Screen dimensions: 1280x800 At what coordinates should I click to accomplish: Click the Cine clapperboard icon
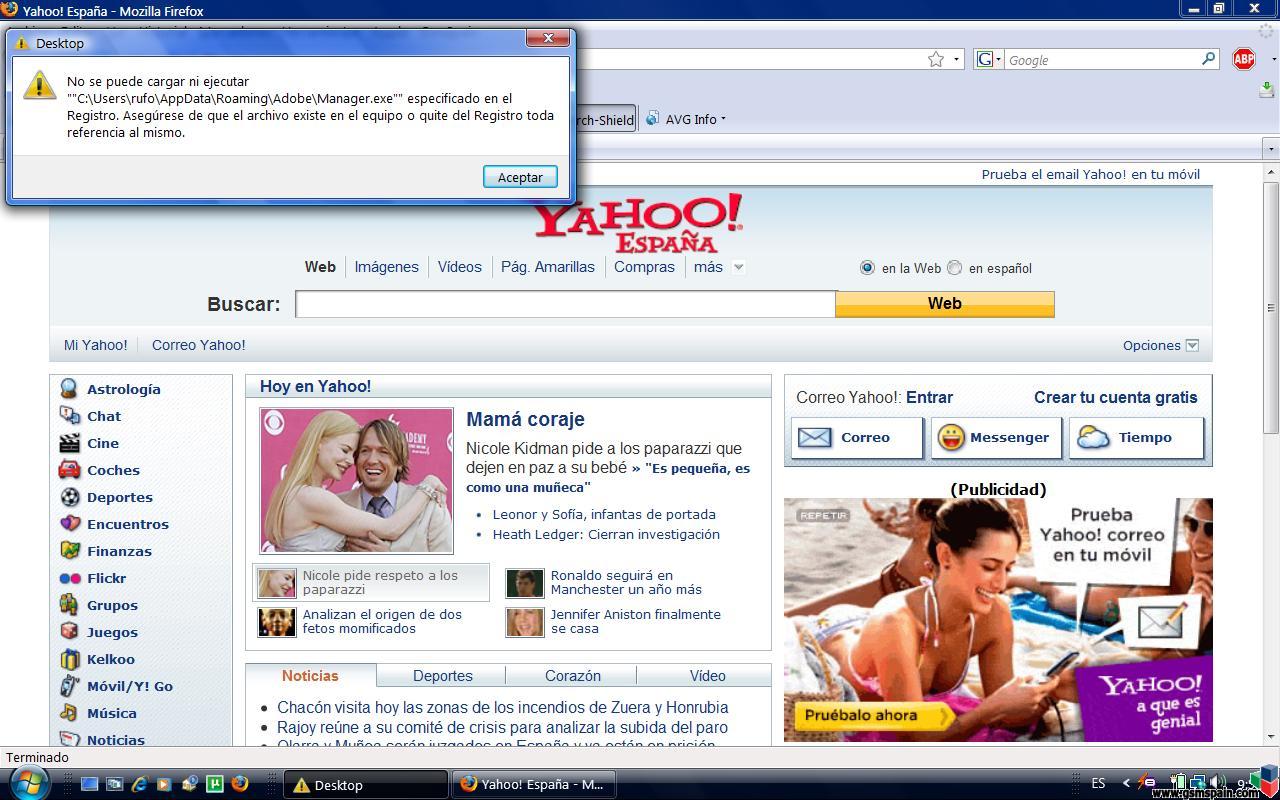[69, 443]
